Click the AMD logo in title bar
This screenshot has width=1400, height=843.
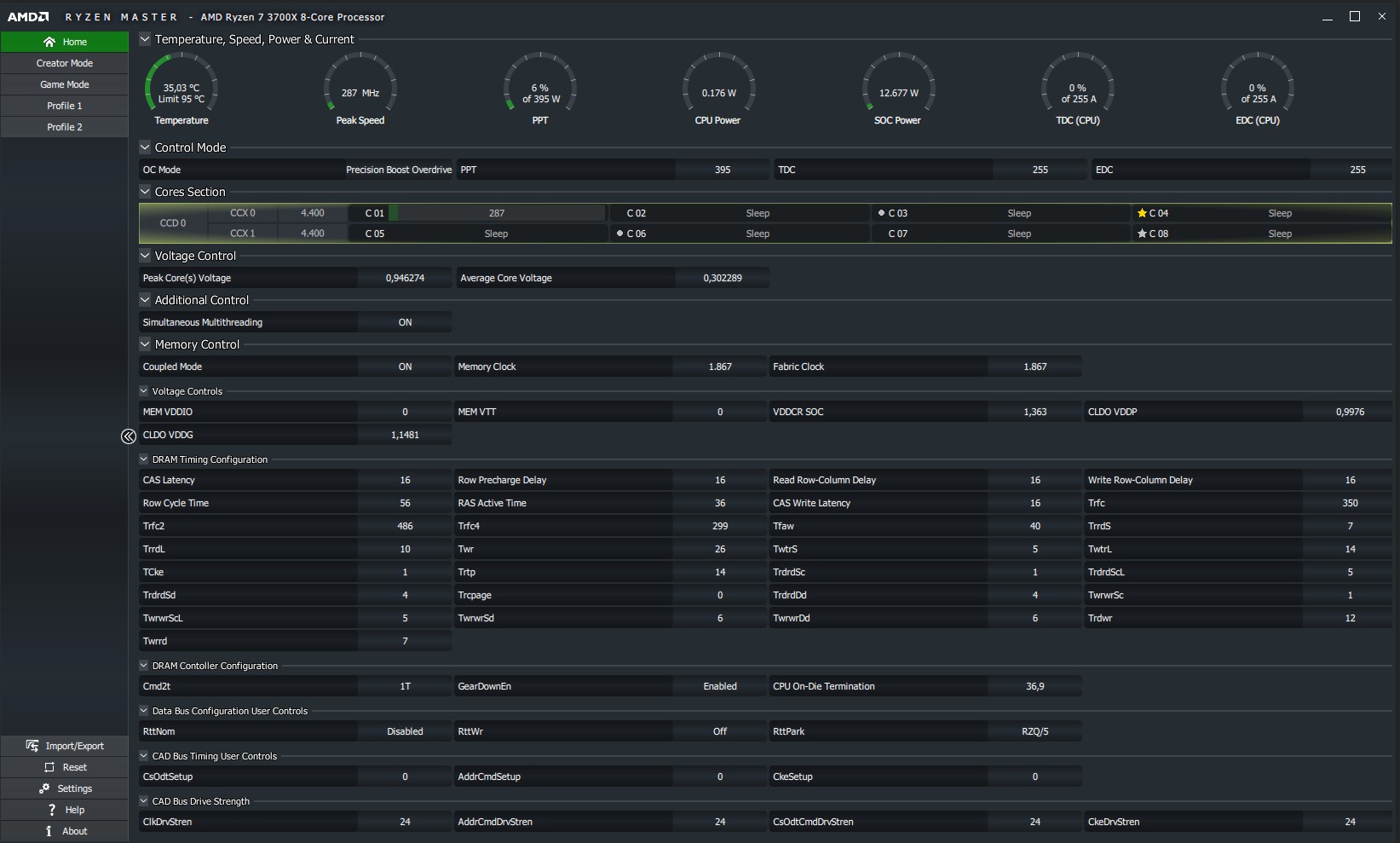[x=28, y=17]
